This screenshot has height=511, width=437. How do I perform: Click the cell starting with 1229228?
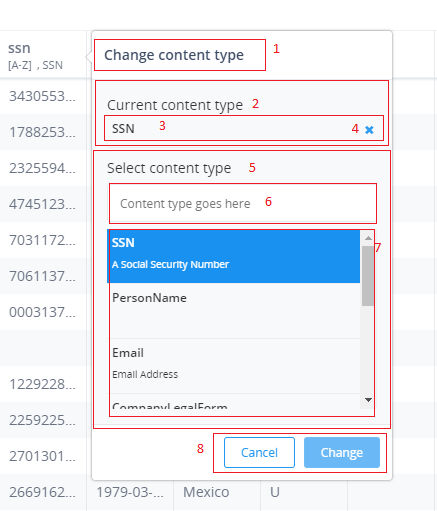[43, 384]
